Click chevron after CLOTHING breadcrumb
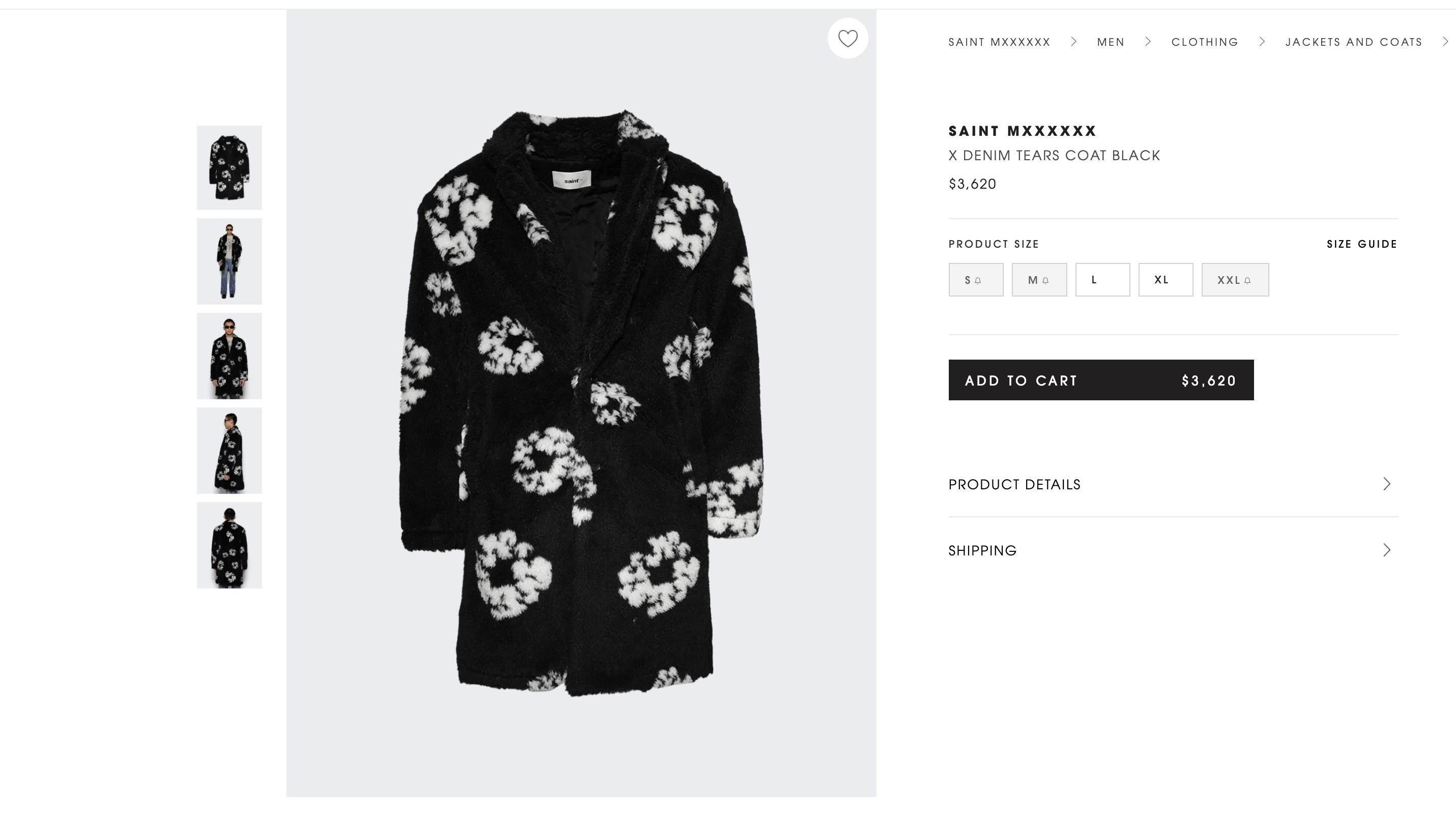This screenshot has width=1456, height=823. [x=1262, y=41]
